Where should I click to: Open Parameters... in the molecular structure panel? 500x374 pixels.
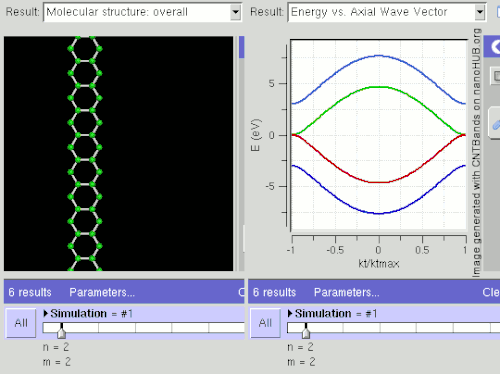point(102,292)
